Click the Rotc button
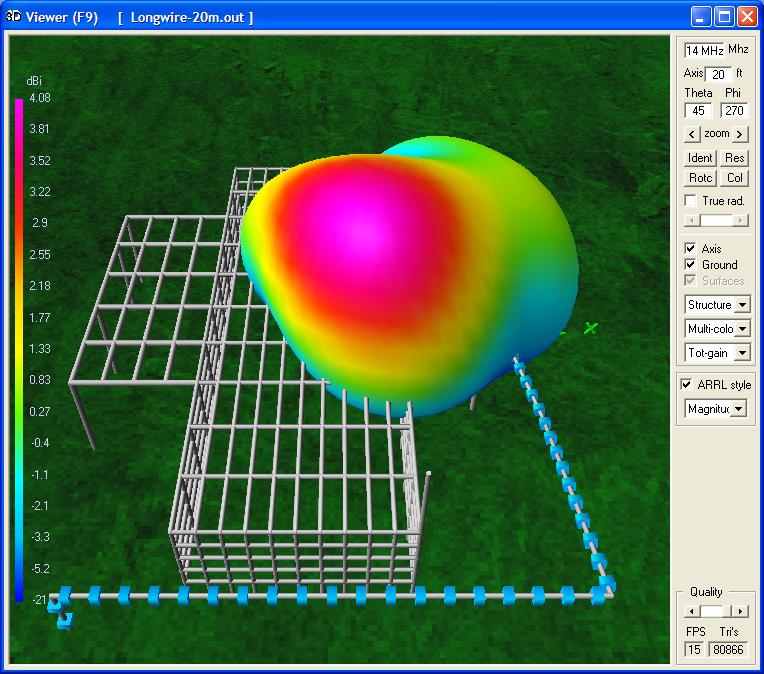The width and height of the screenshot is (764, 674). (x=700, y=178)
